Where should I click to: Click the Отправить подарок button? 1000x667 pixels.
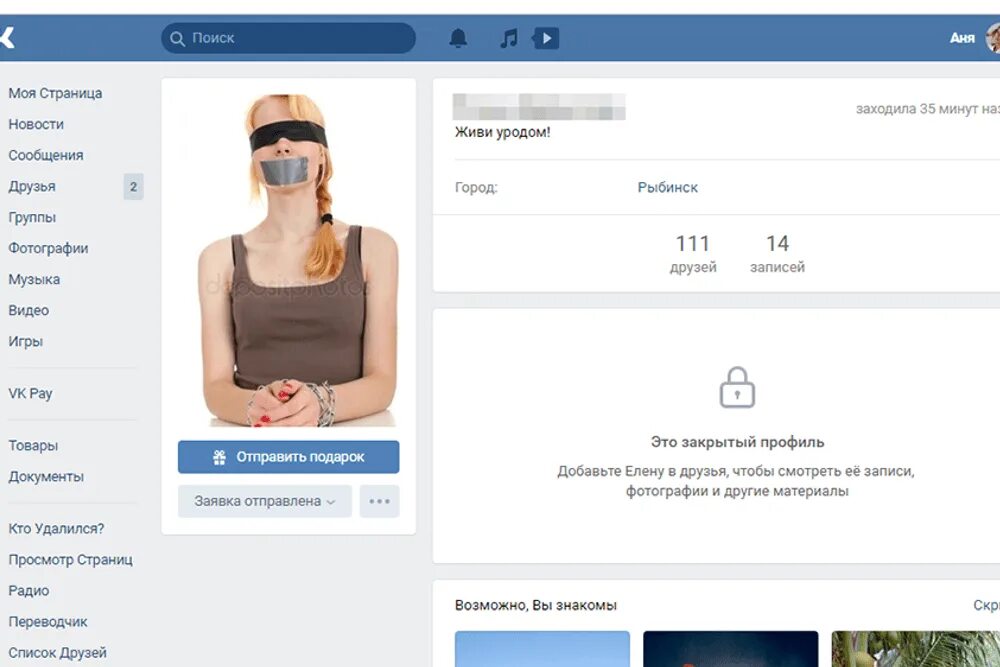[288, 457]
